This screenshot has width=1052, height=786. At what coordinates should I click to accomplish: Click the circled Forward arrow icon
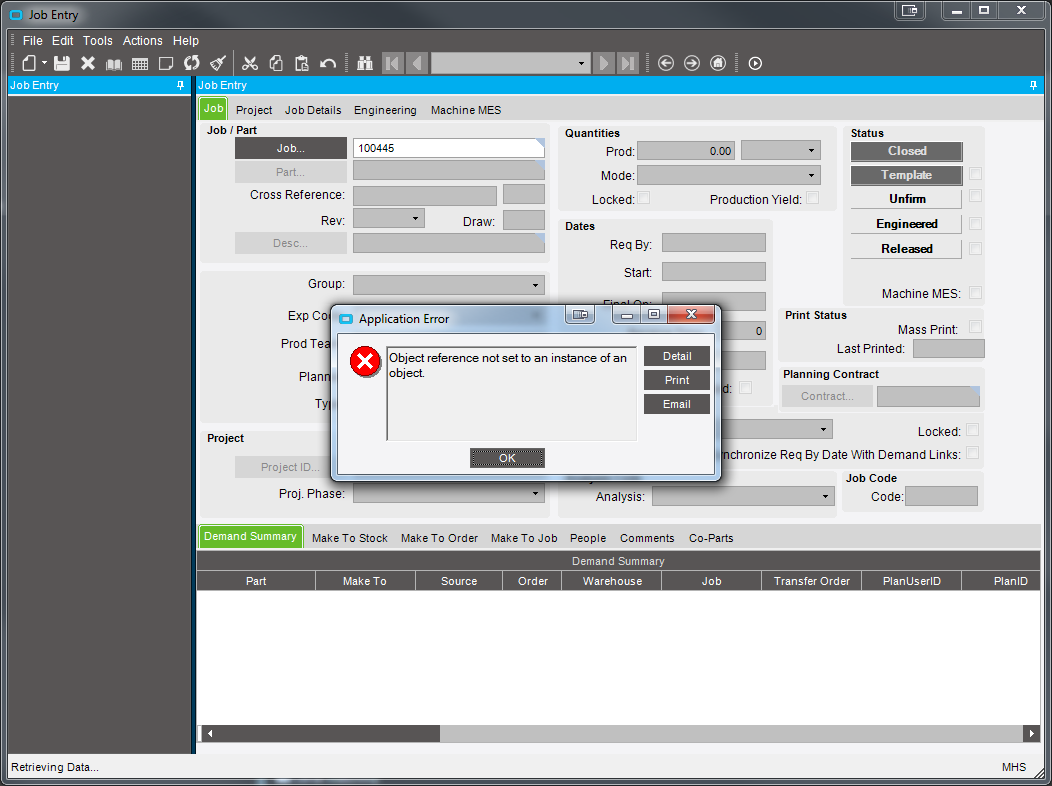tap(692, 63)
